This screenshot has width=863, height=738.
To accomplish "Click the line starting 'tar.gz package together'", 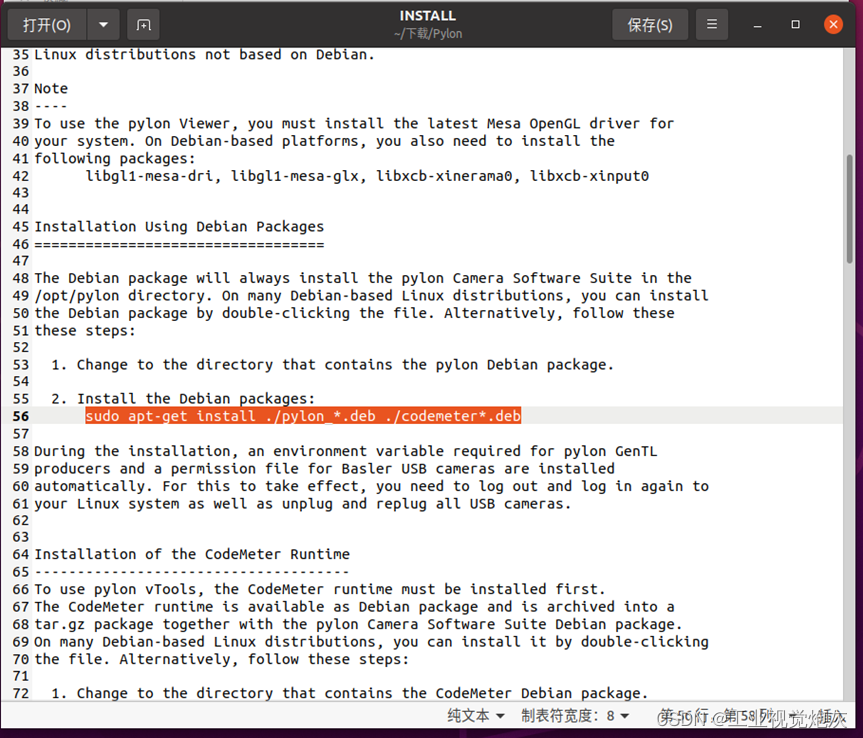I will 358,624.
